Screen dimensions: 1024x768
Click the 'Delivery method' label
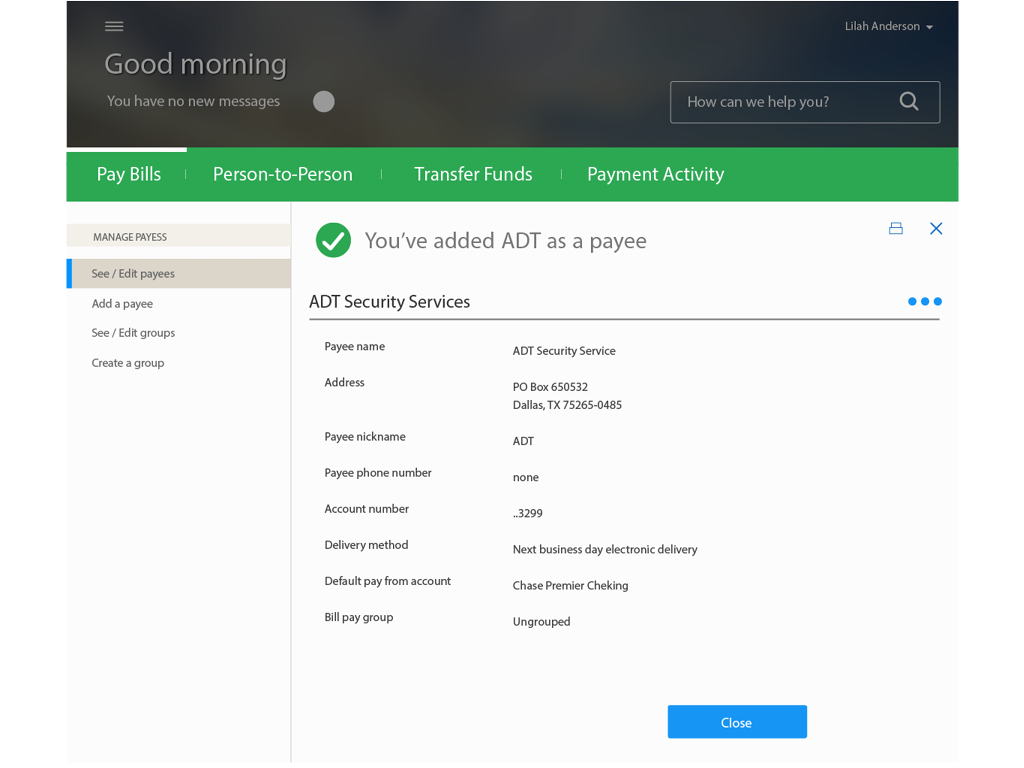[x=366, y=545]
